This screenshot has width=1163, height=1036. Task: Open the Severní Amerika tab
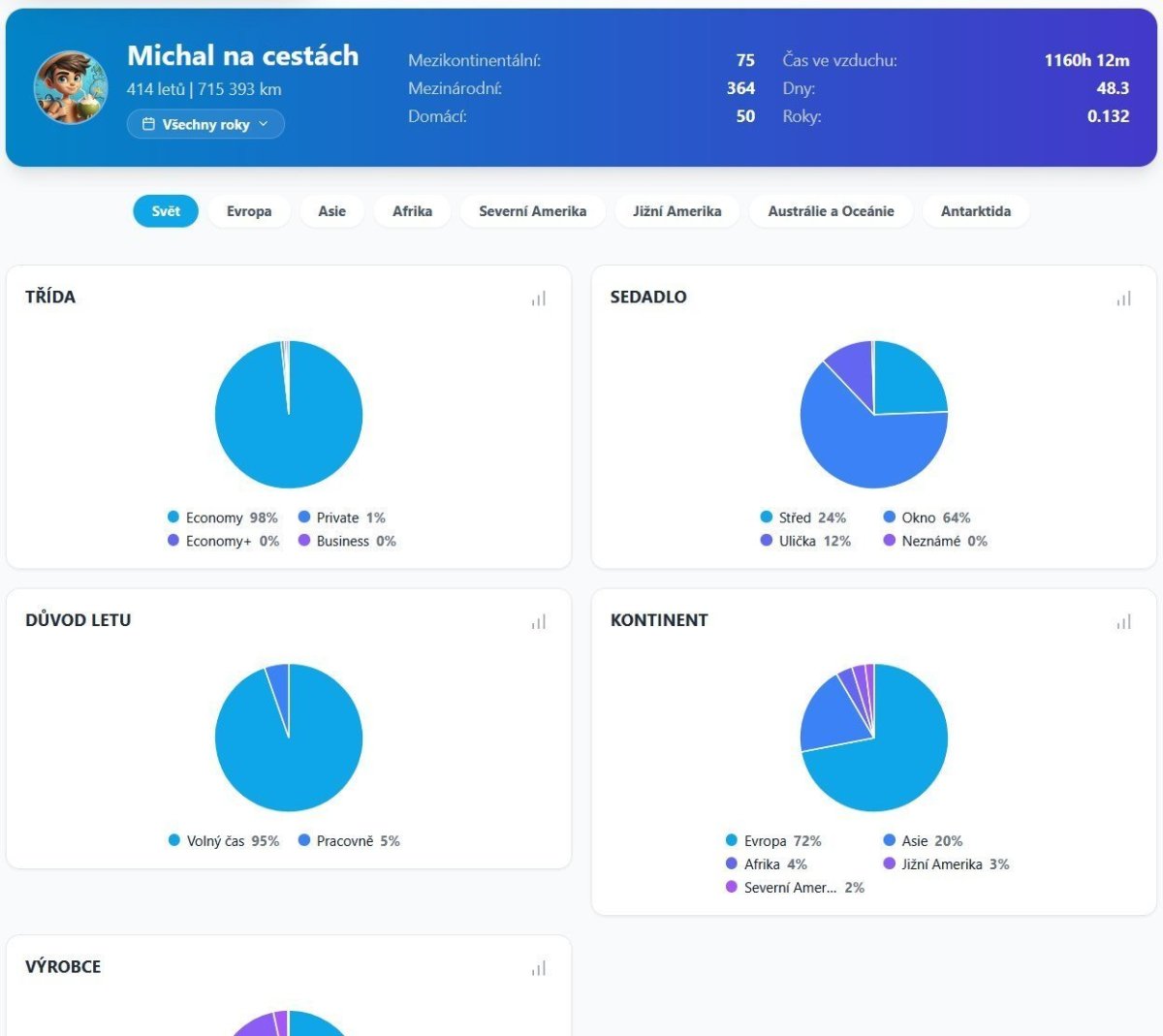coord(532,211)
